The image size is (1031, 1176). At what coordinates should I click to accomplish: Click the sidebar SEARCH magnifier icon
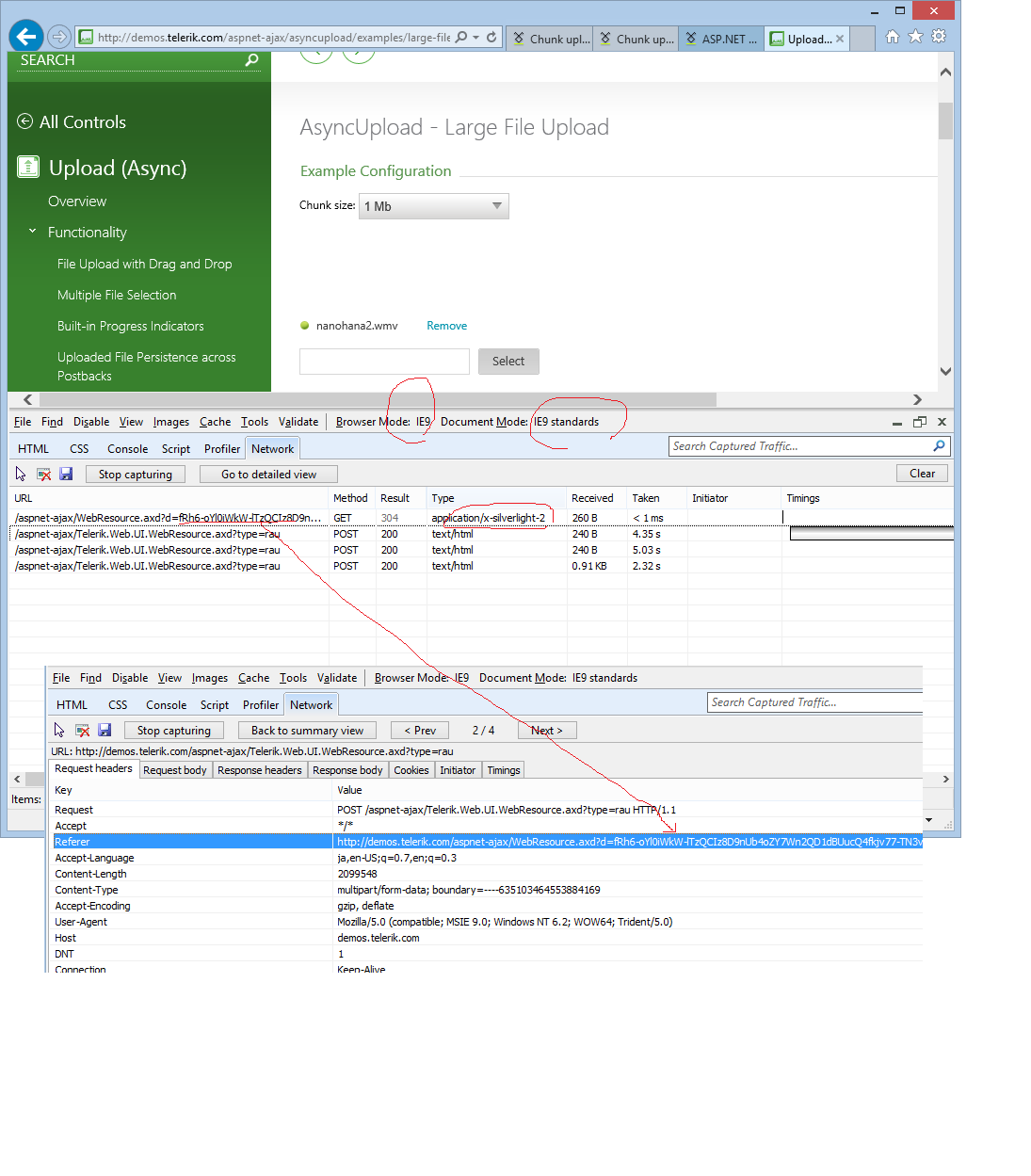point(251,60)
